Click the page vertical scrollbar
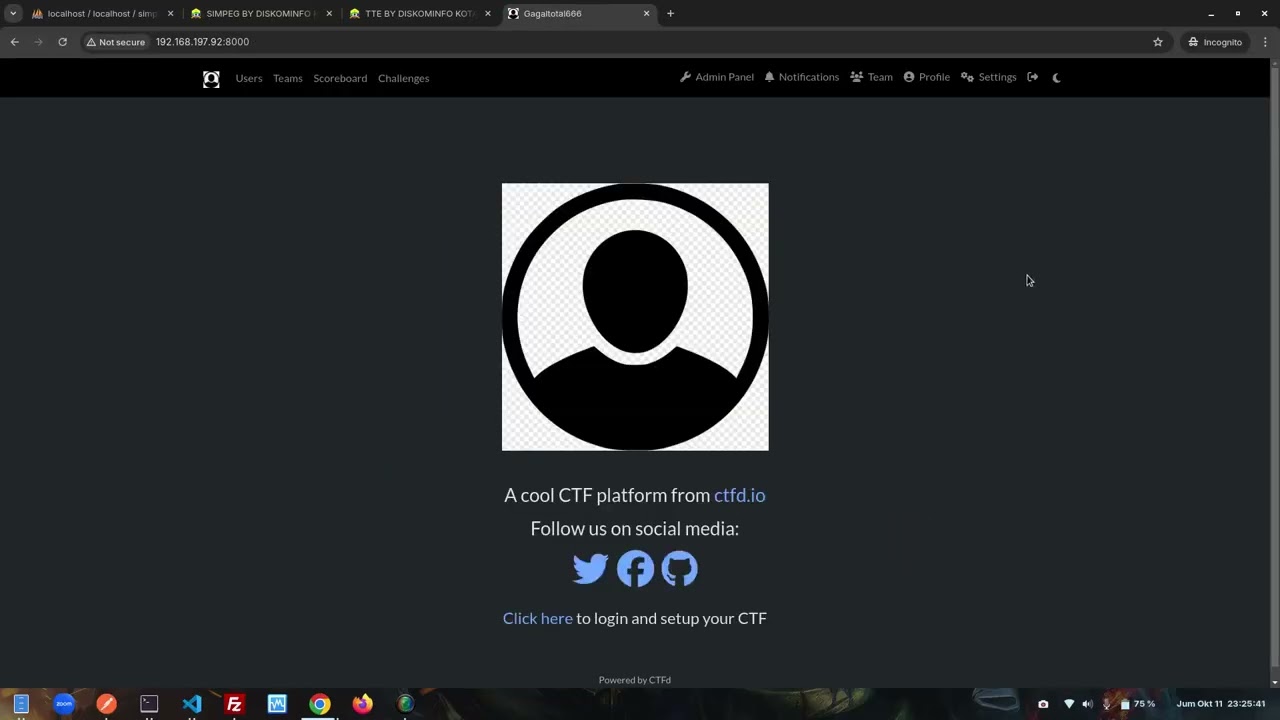This screenshot has width=1280, height=720. (x=1274, y=365)
